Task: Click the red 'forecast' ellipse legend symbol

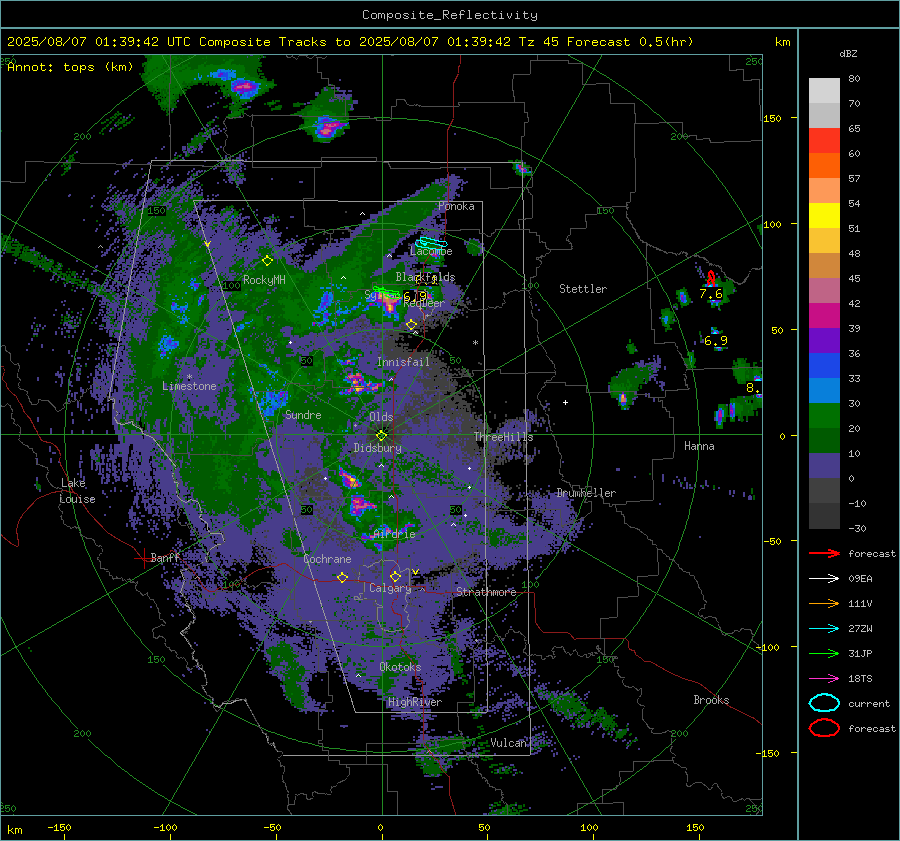Action: [x=824, y=728]
